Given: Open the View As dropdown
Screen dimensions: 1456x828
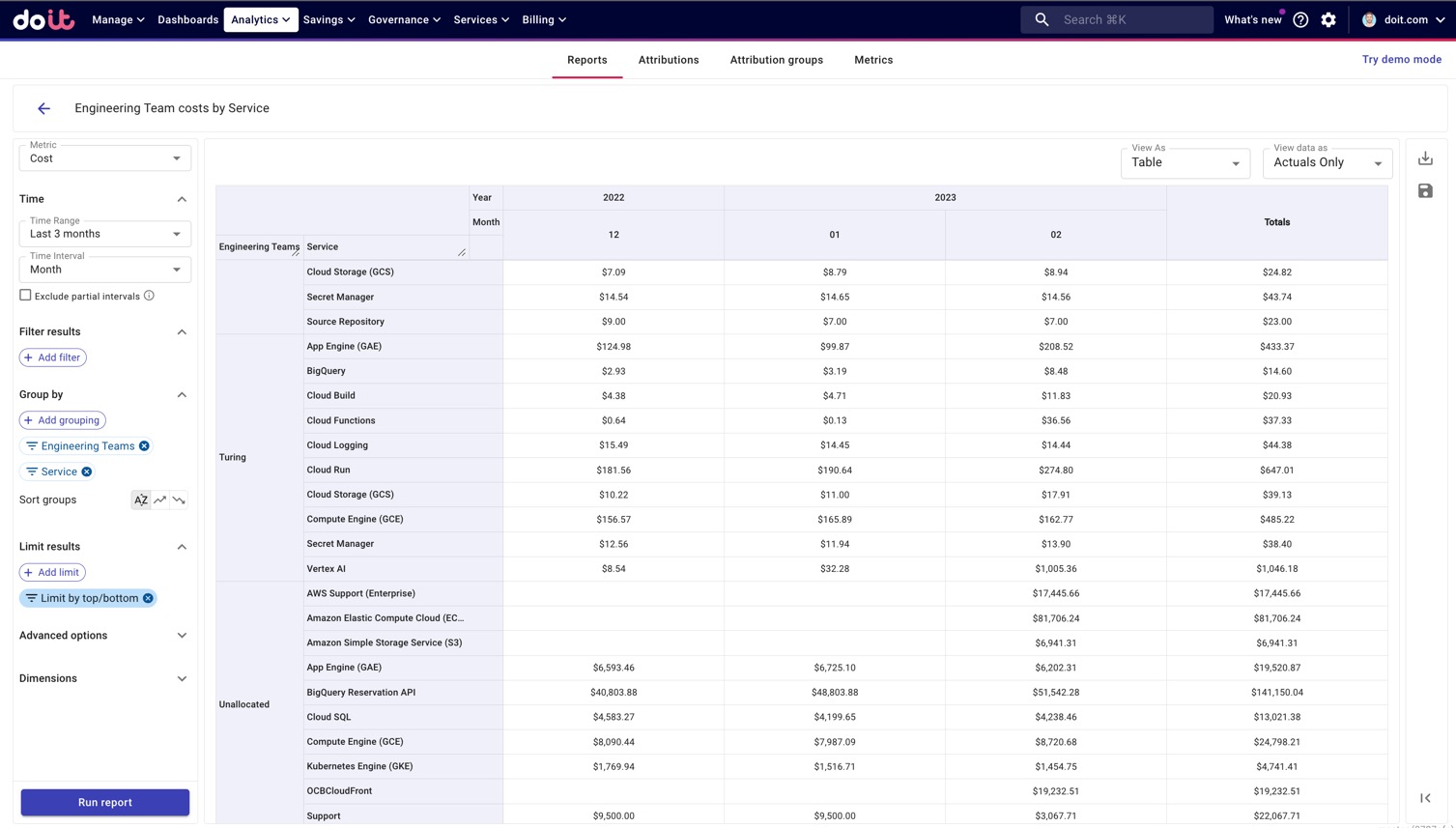Looking at the screenshot, I should pos(1185,163).
